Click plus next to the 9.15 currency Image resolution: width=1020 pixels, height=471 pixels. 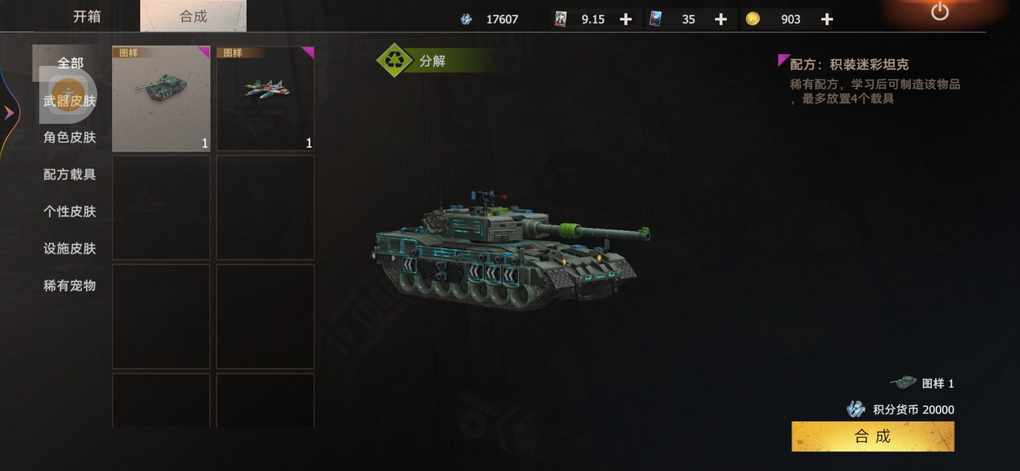pos(625,20)
